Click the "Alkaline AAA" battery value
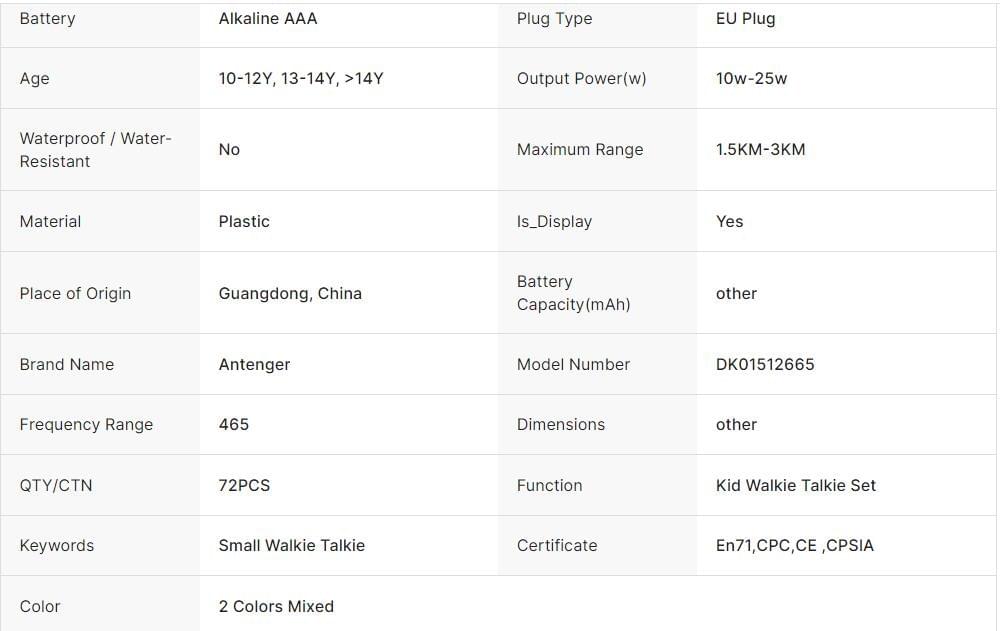The width and height of the screenshot is (1000, 631). (268, 19)
